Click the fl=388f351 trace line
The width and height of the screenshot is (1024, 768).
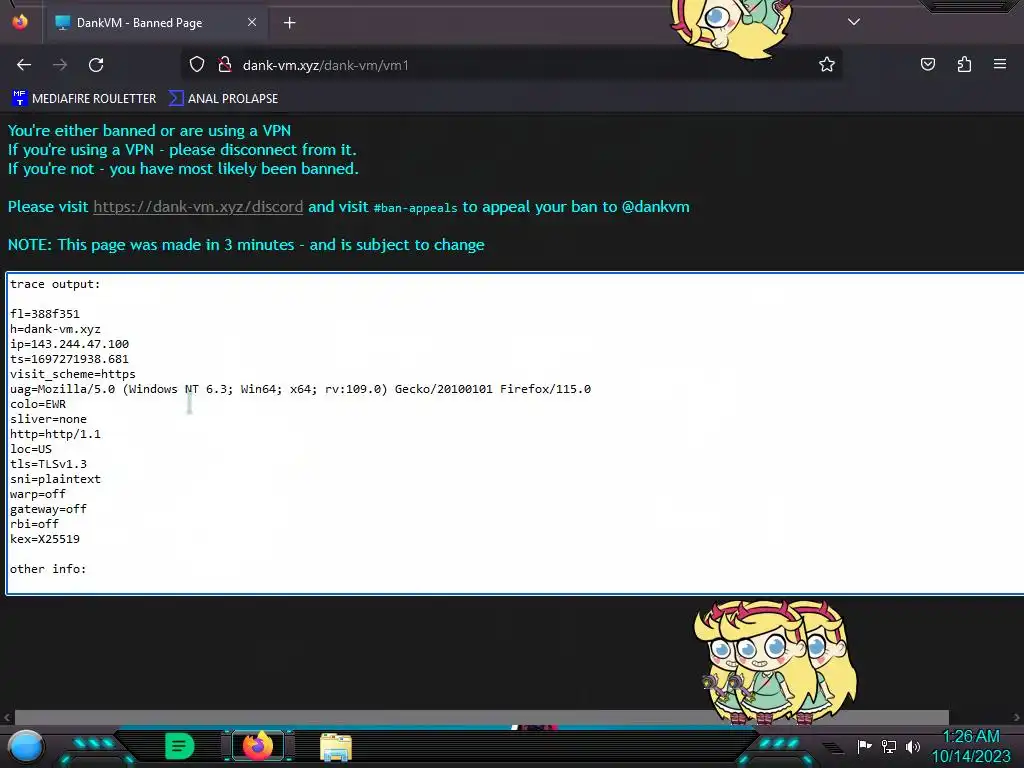point(44,314)
